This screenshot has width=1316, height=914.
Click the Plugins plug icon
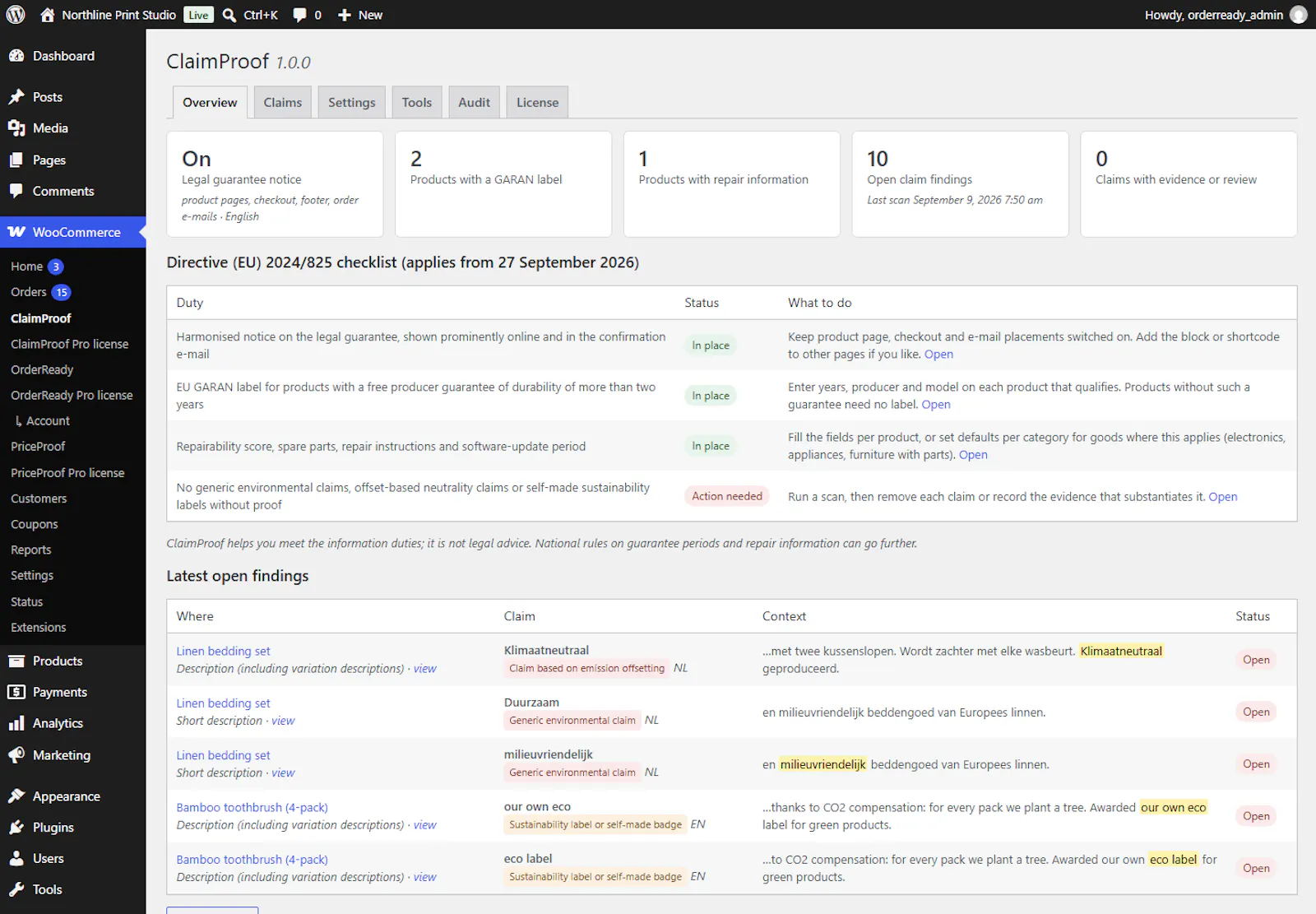pyautogui.click(x=16, y=828)
